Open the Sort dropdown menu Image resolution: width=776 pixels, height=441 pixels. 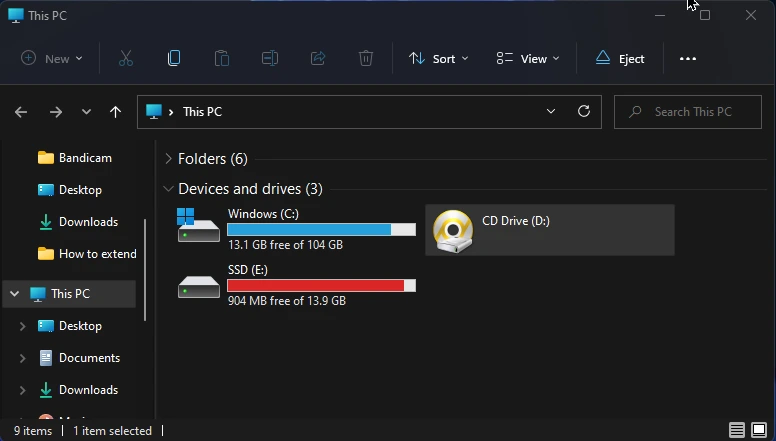pos(438,58)
